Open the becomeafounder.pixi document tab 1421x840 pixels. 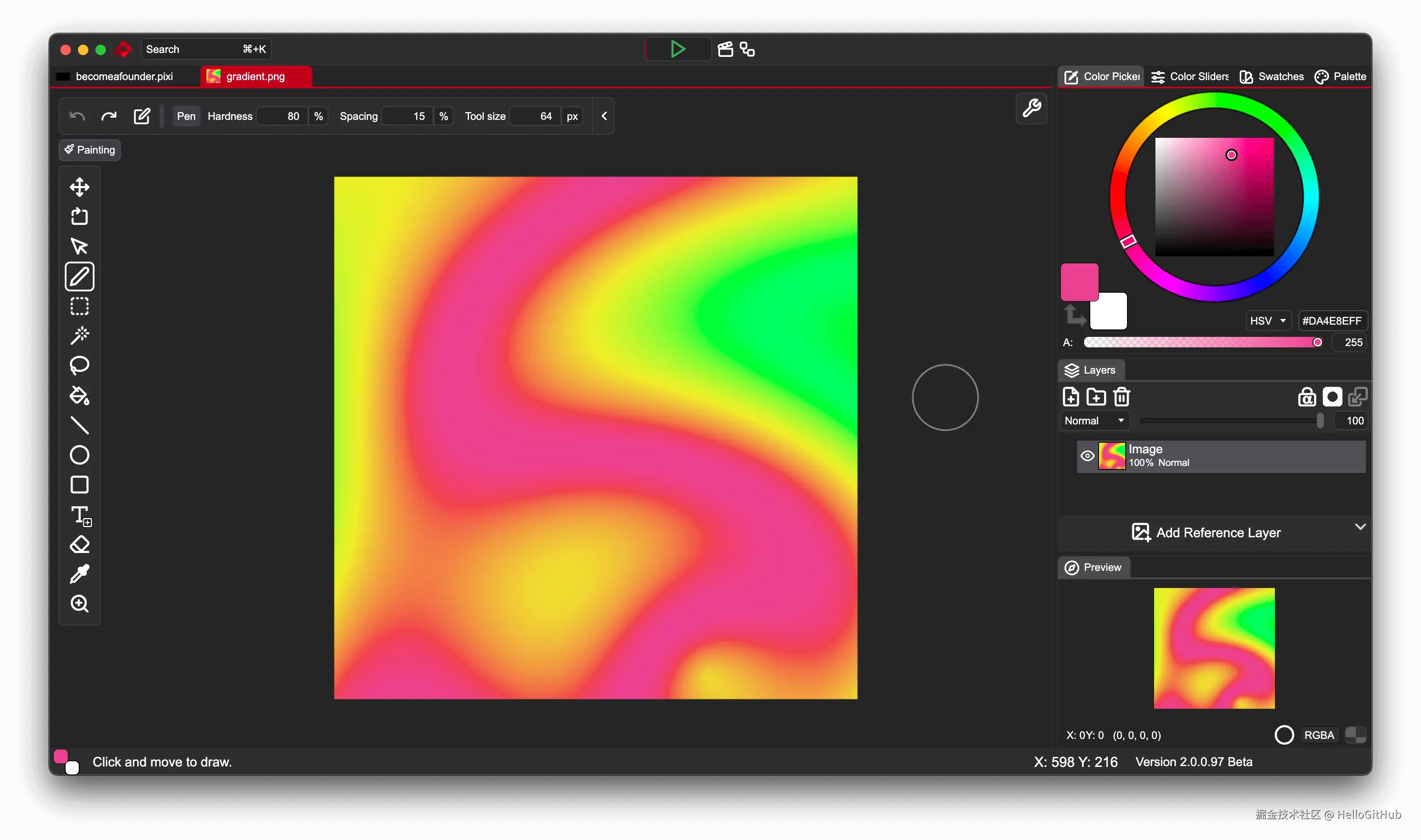(124, 77)
